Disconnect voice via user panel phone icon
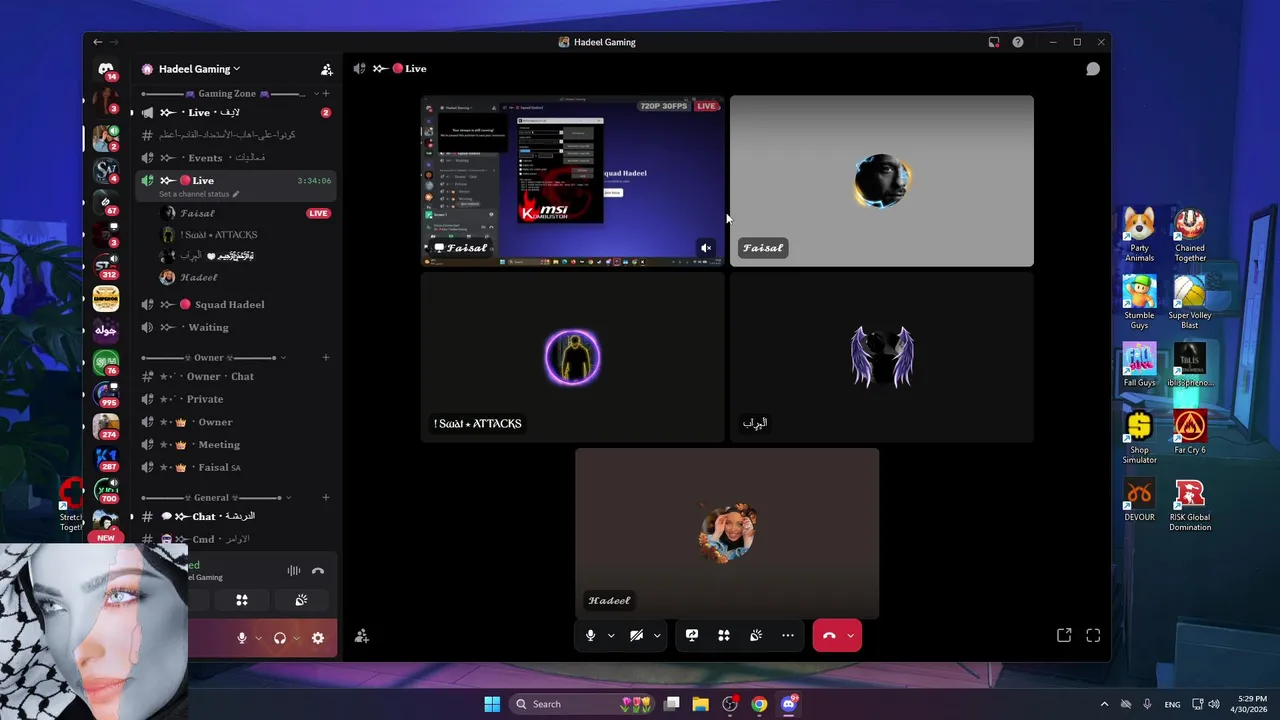1280x720 pixels. (318, 571)
